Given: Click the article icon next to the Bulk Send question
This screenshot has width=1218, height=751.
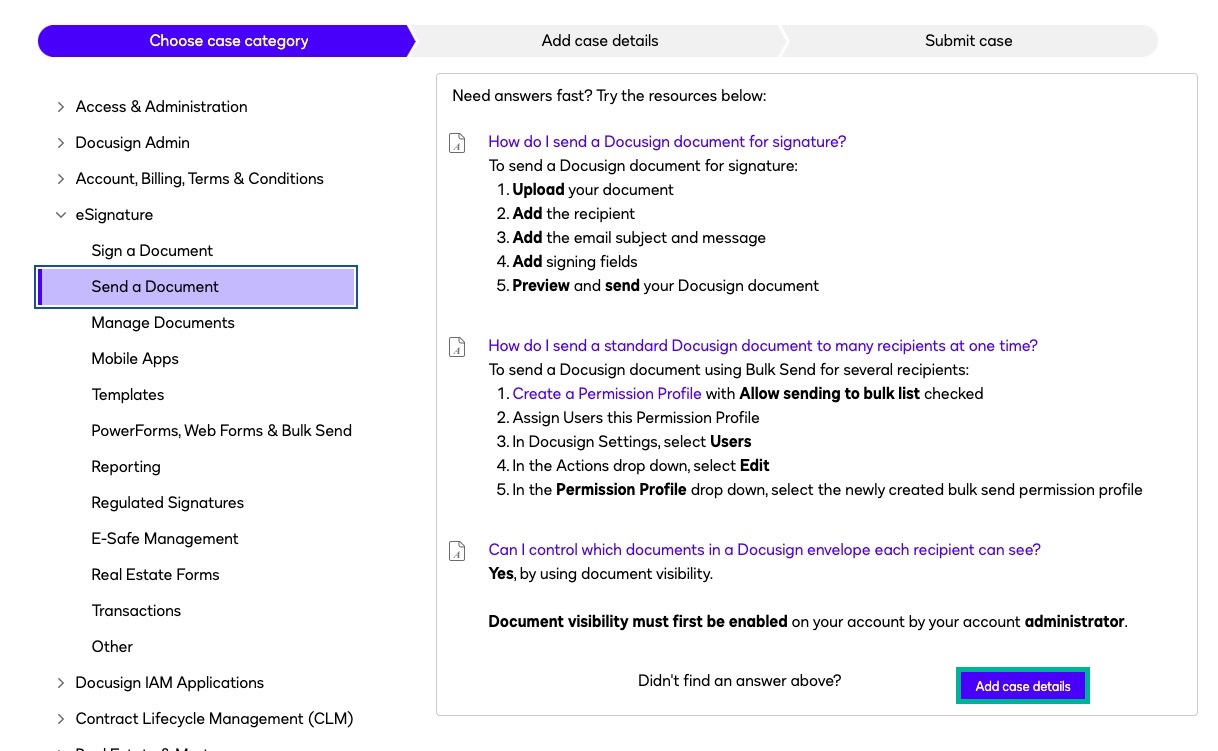Looking at the screenshot, I should (457, 347).
